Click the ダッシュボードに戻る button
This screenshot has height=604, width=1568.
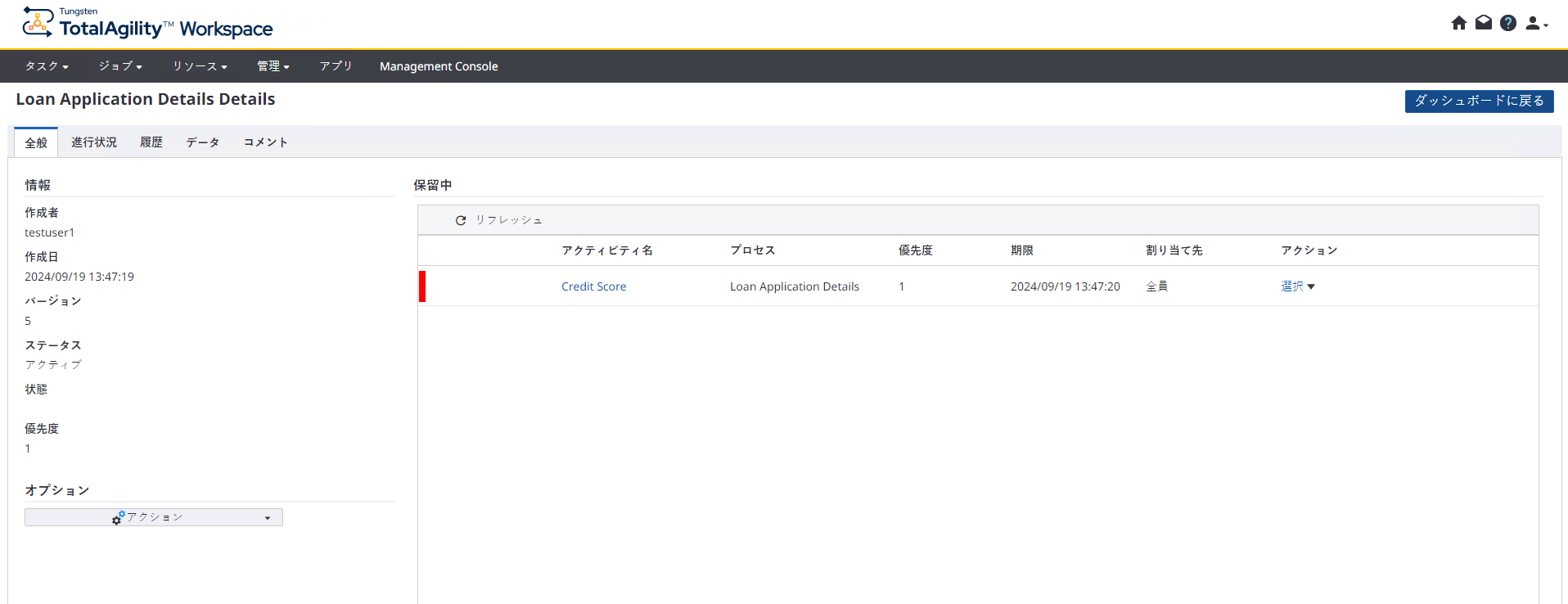(1478, 101)
